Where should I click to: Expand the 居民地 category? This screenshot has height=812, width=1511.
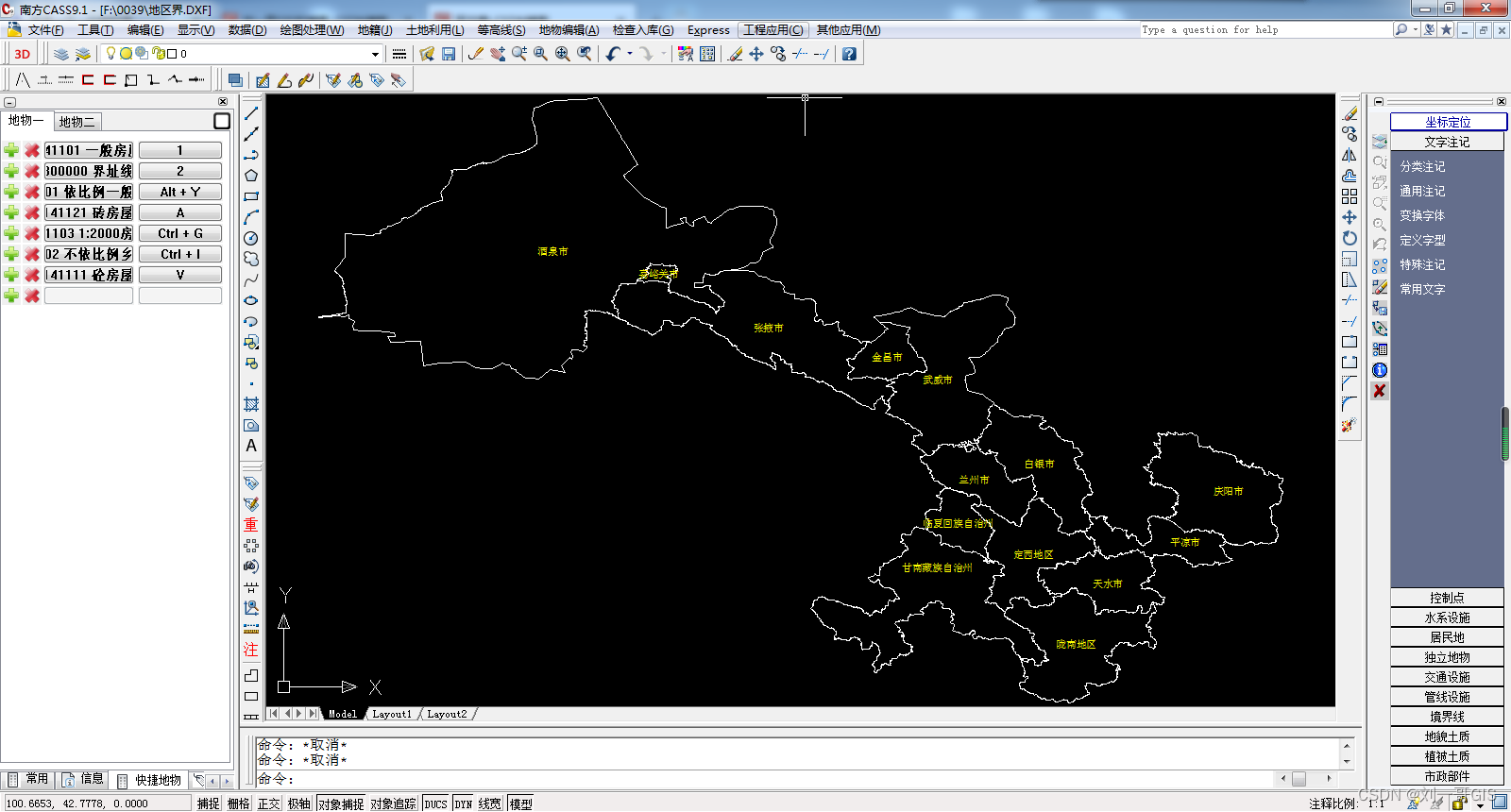coord(1447,637)
